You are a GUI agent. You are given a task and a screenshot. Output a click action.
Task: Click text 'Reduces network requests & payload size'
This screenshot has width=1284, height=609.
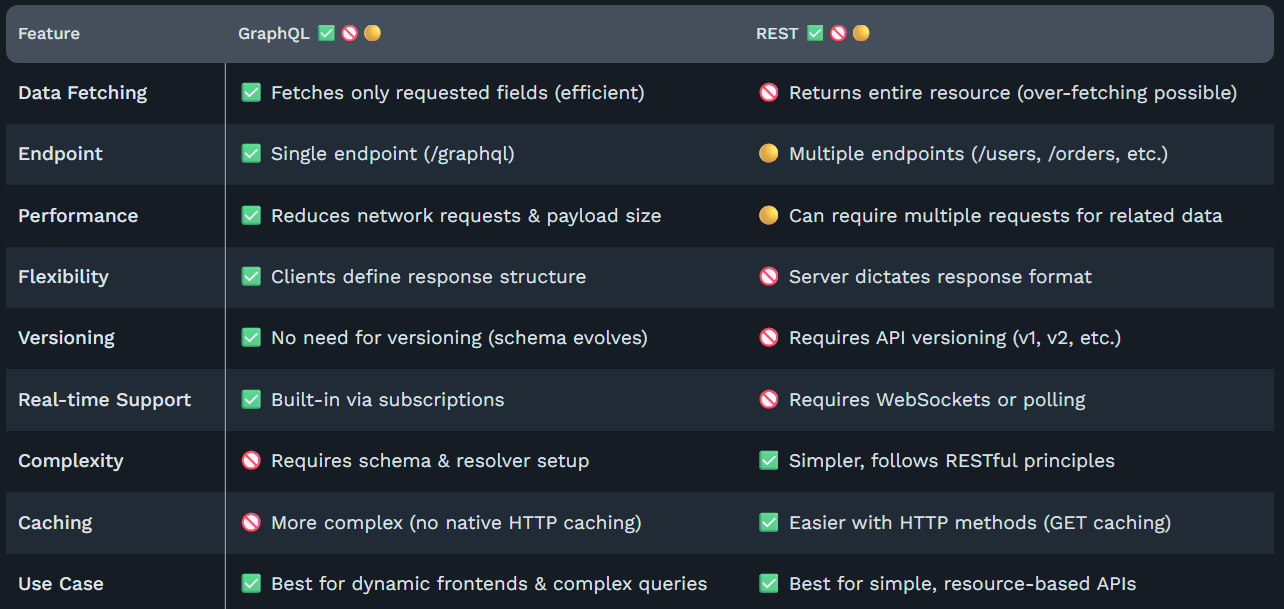coord(466,216)
